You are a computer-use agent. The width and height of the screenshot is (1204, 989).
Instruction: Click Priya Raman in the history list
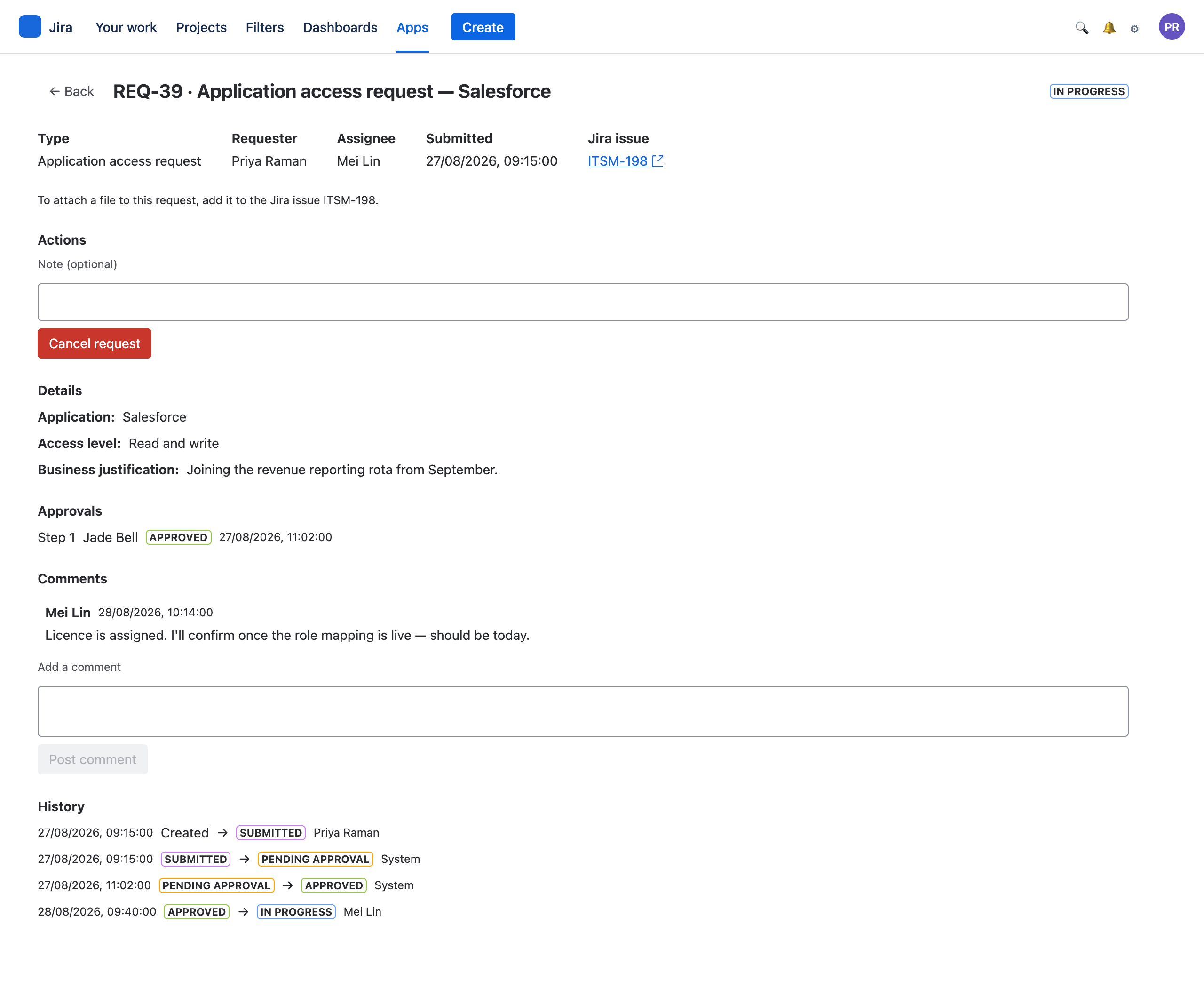point(346,833)
